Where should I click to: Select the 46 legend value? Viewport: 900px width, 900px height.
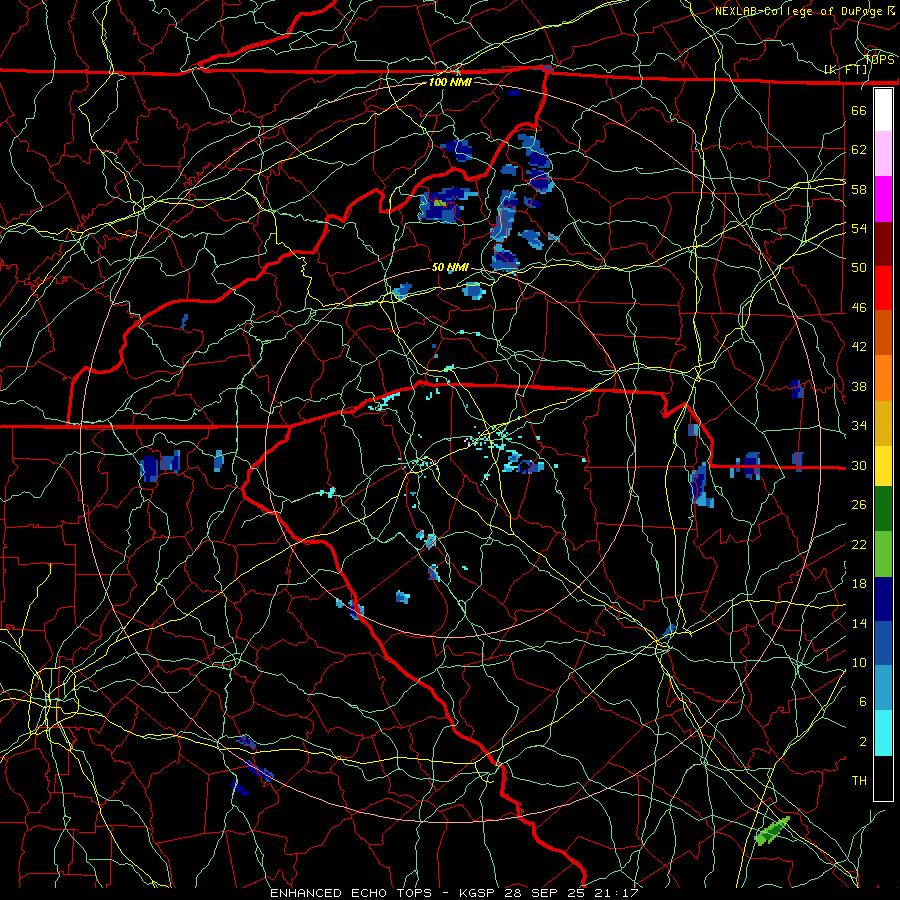tap(859, 308)
